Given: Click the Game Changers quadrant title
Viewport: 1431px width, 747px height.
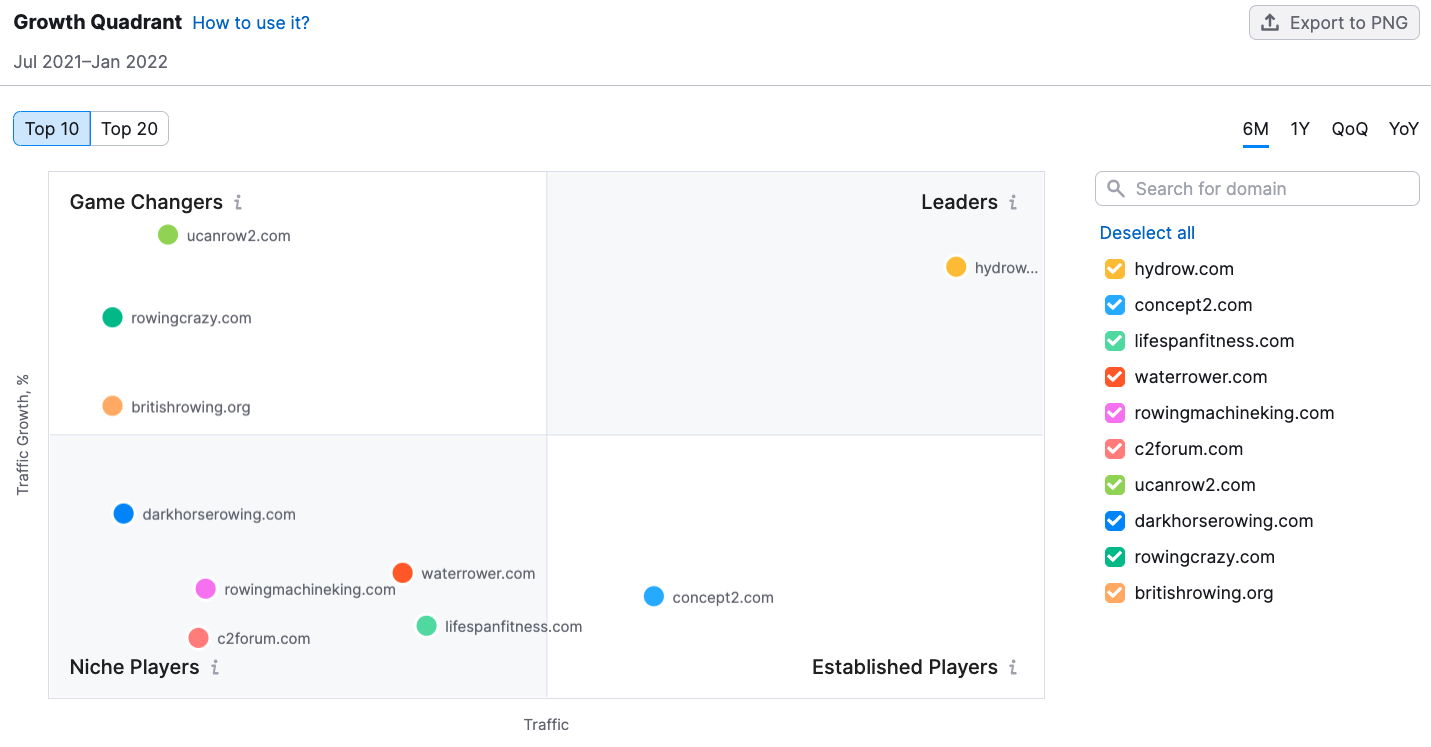Looking at the screenshot, I should (x=146, y=202).
